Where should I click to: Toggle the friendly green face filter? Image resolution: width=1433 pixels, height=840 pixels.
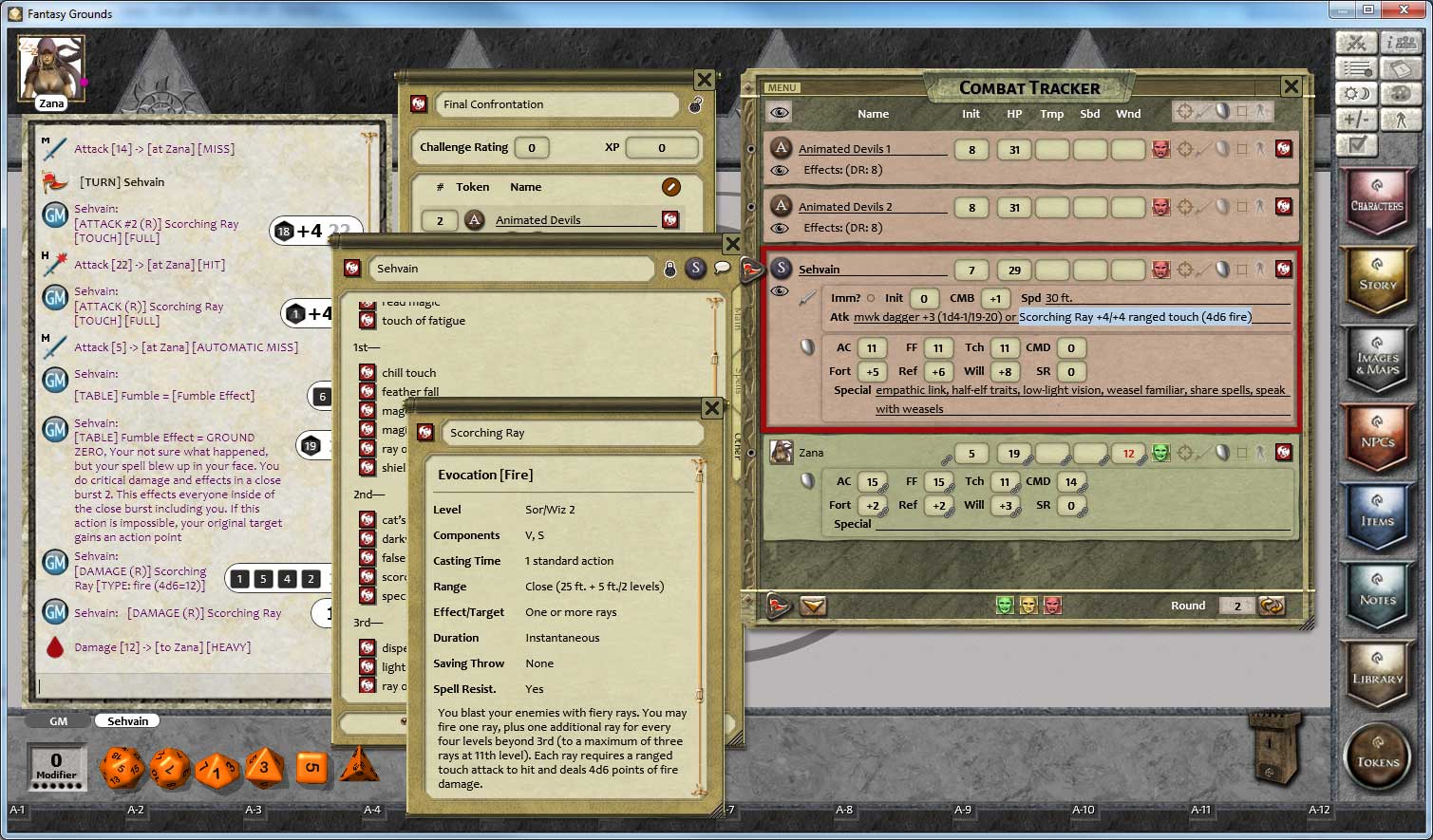pos(1005,605)
